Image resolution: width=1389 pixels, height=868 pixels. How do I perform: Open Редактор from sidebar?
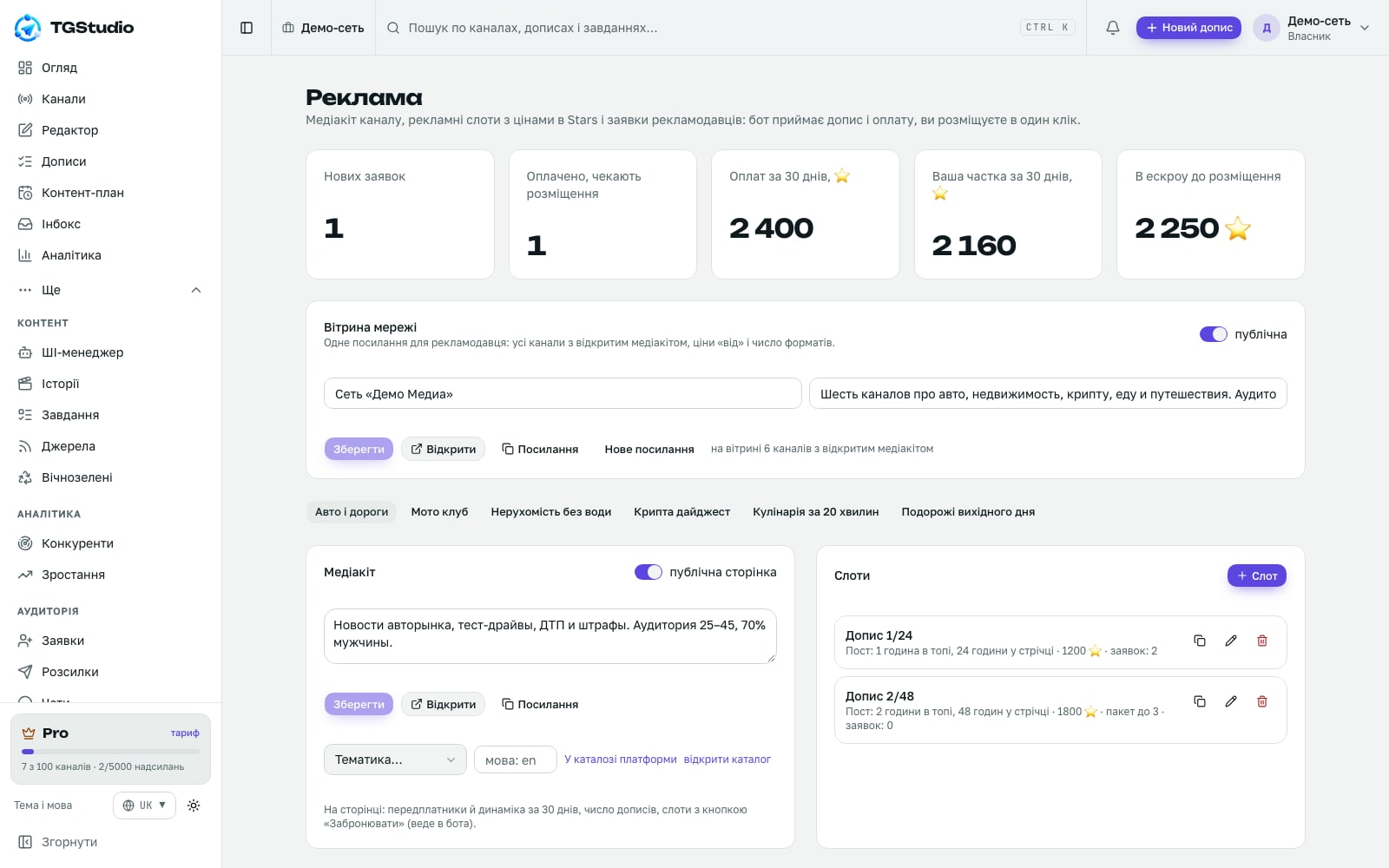111,130
